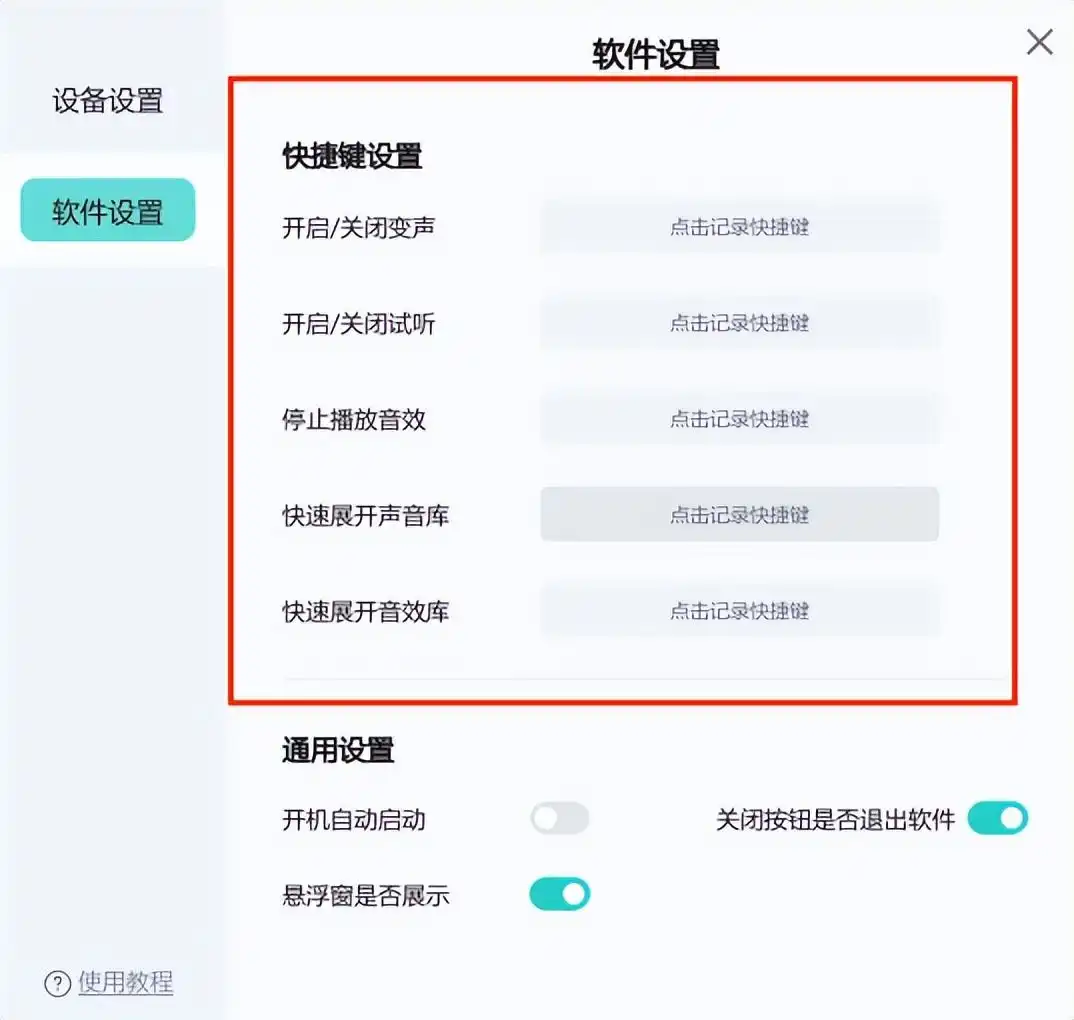Turn off 悬浮窗是否展示 switch
Screen dimensions: 1074x1020
tap(560, 894)
